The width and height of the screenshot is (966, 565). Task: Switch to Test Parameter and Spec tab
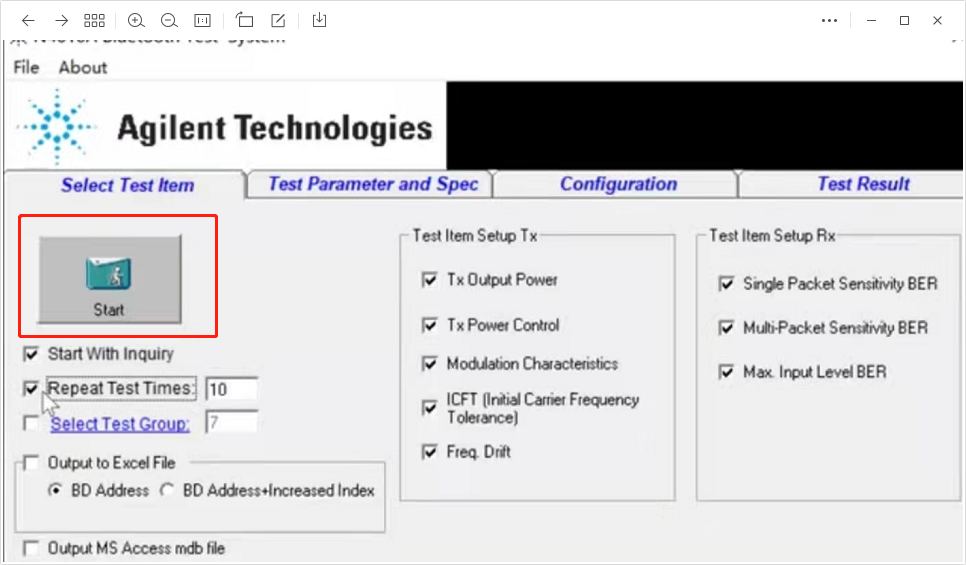pos(371,184)
